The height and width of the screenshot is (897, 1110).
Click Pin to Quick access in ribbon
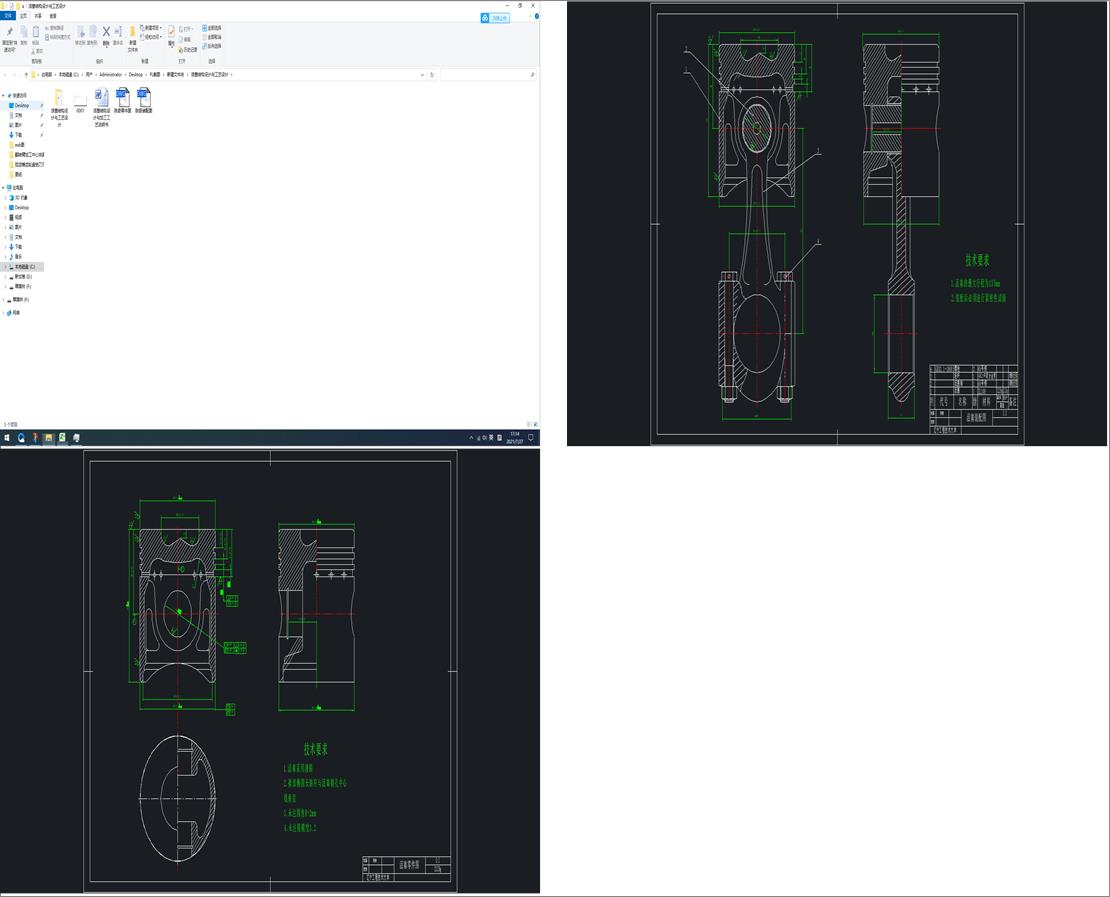(x=9, y=38)
